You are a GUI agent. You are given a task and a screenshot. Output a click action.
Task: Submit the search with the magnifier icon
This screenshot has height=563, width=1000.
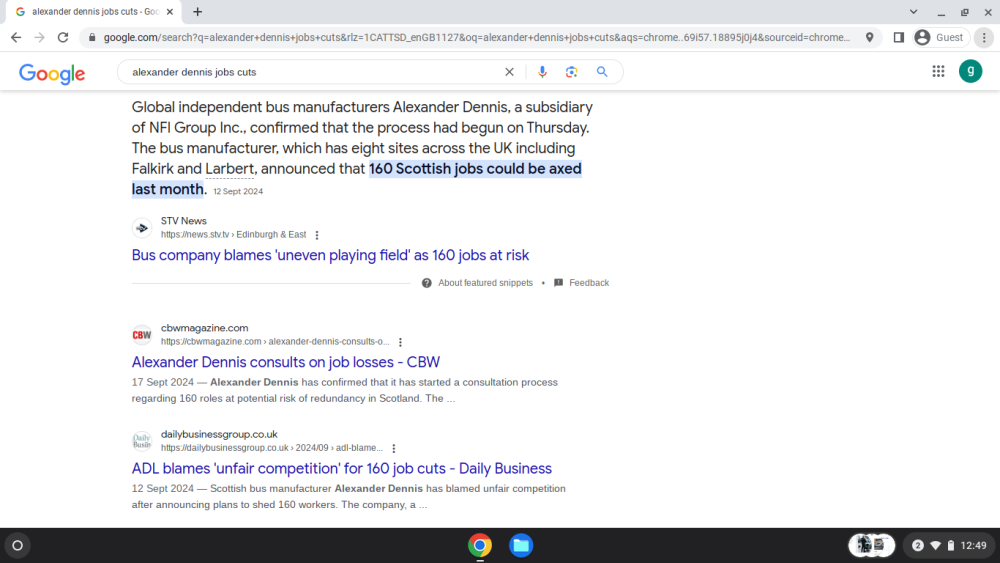(602, 72)
